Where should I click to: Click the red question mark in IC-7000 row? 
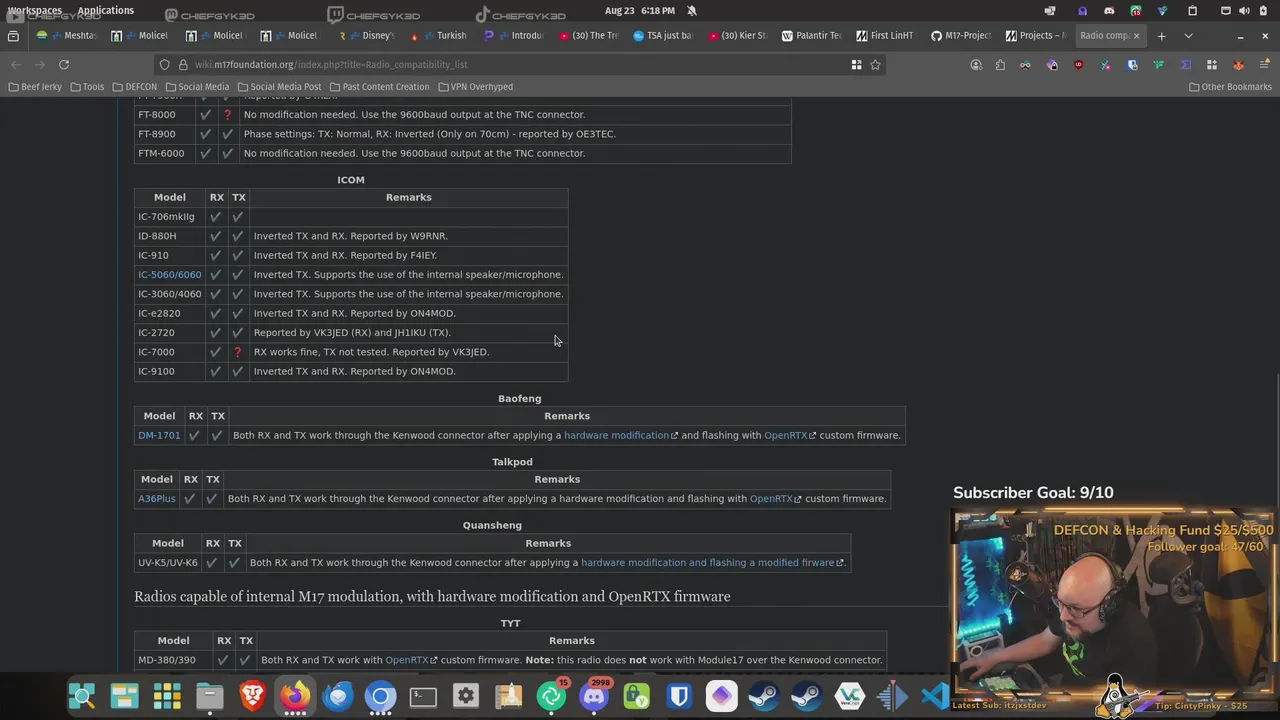coord(237,352)
